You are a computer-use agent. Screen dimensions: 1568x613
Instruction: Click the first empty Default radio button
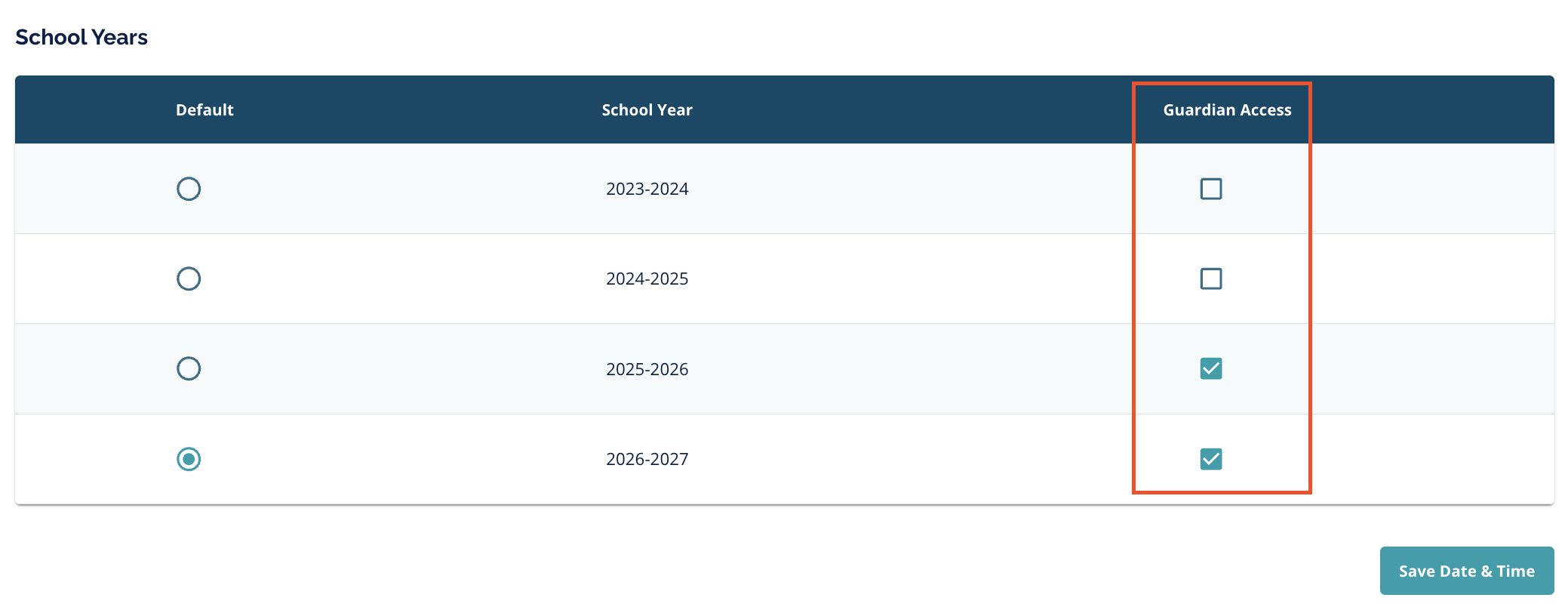click(189, 189)
